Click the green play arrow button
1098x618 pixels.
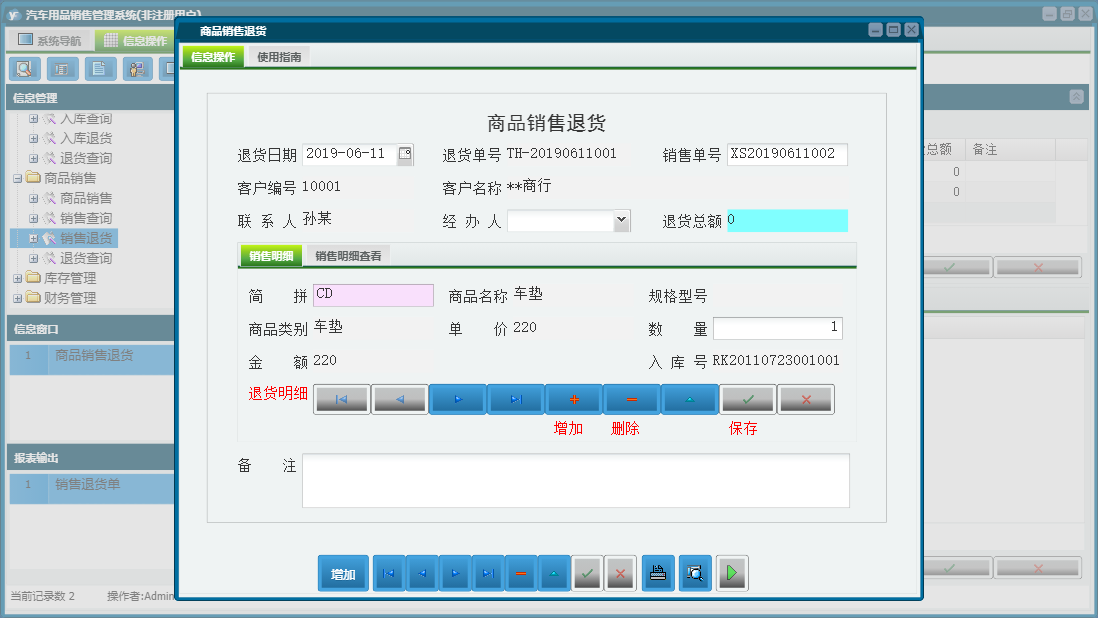tap(732, 573)
